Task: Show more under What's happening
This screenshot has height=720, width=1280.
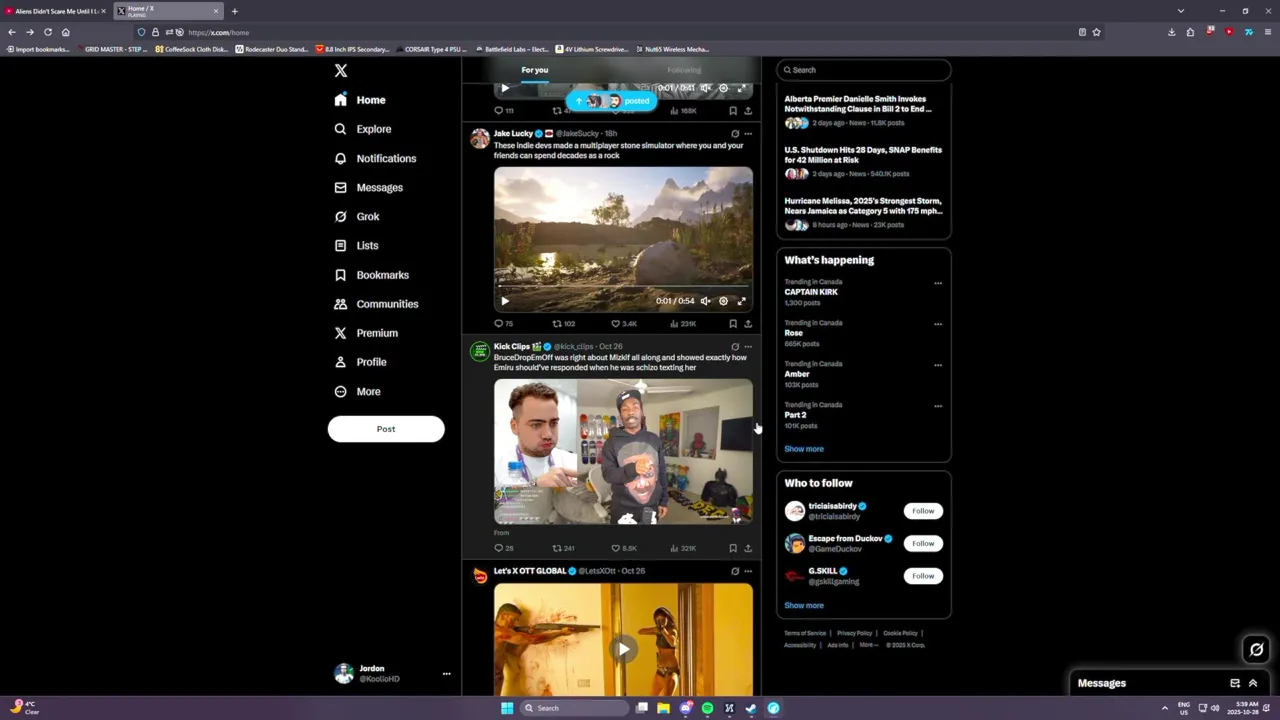Action: (804, 449)
